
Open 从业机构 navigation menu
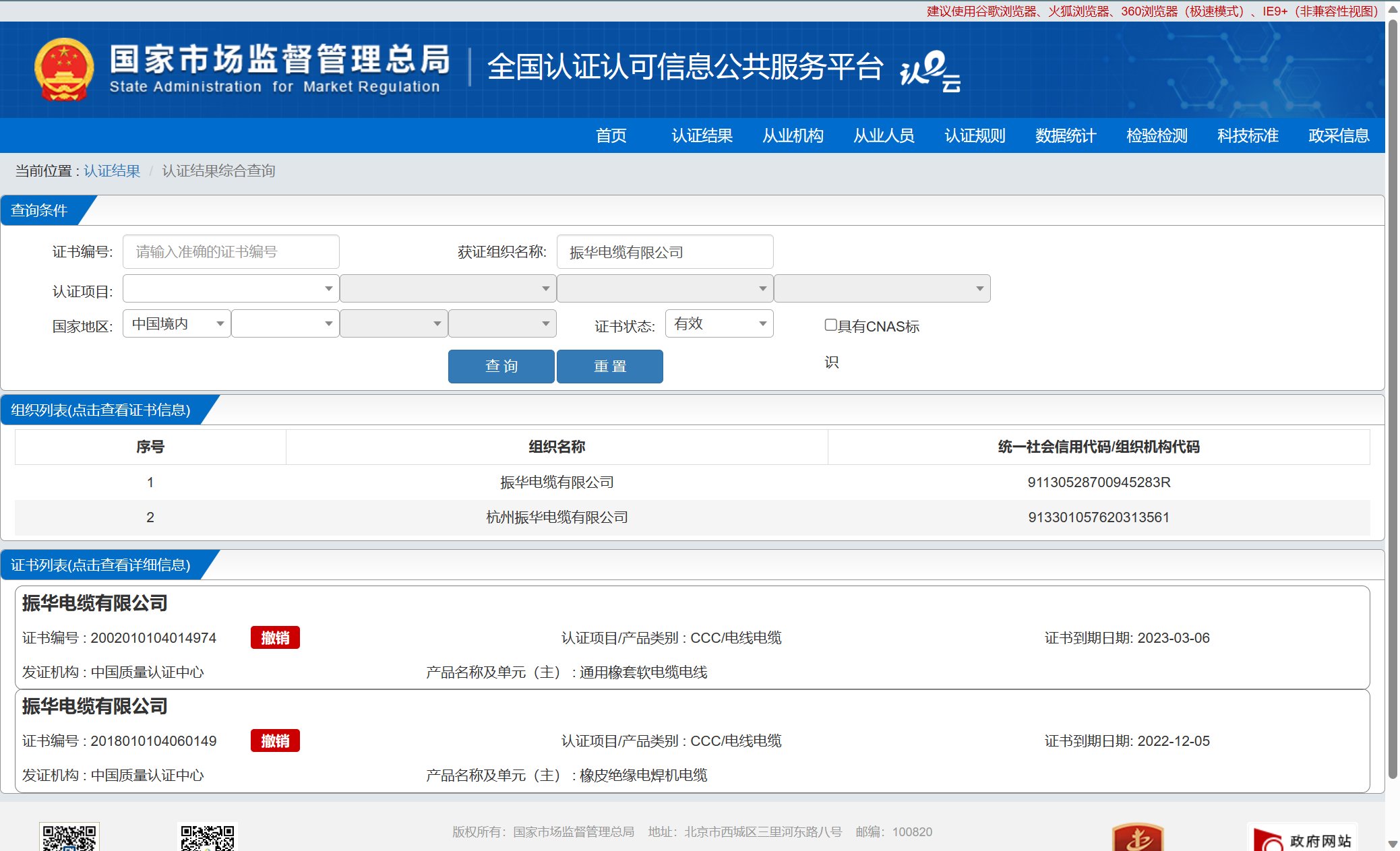(793, 135)
